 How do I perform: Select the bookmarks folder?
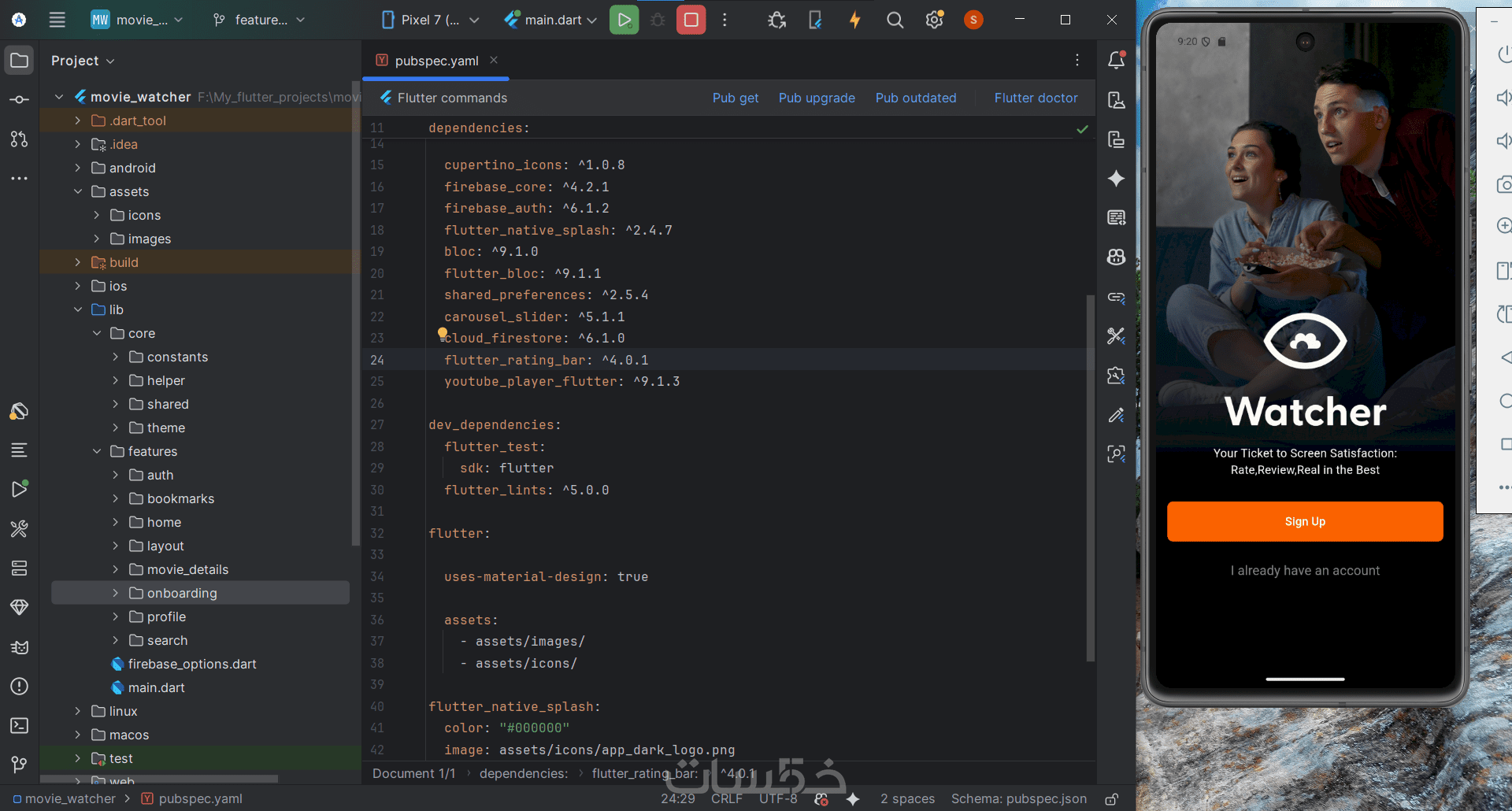[x=180, y=498]
